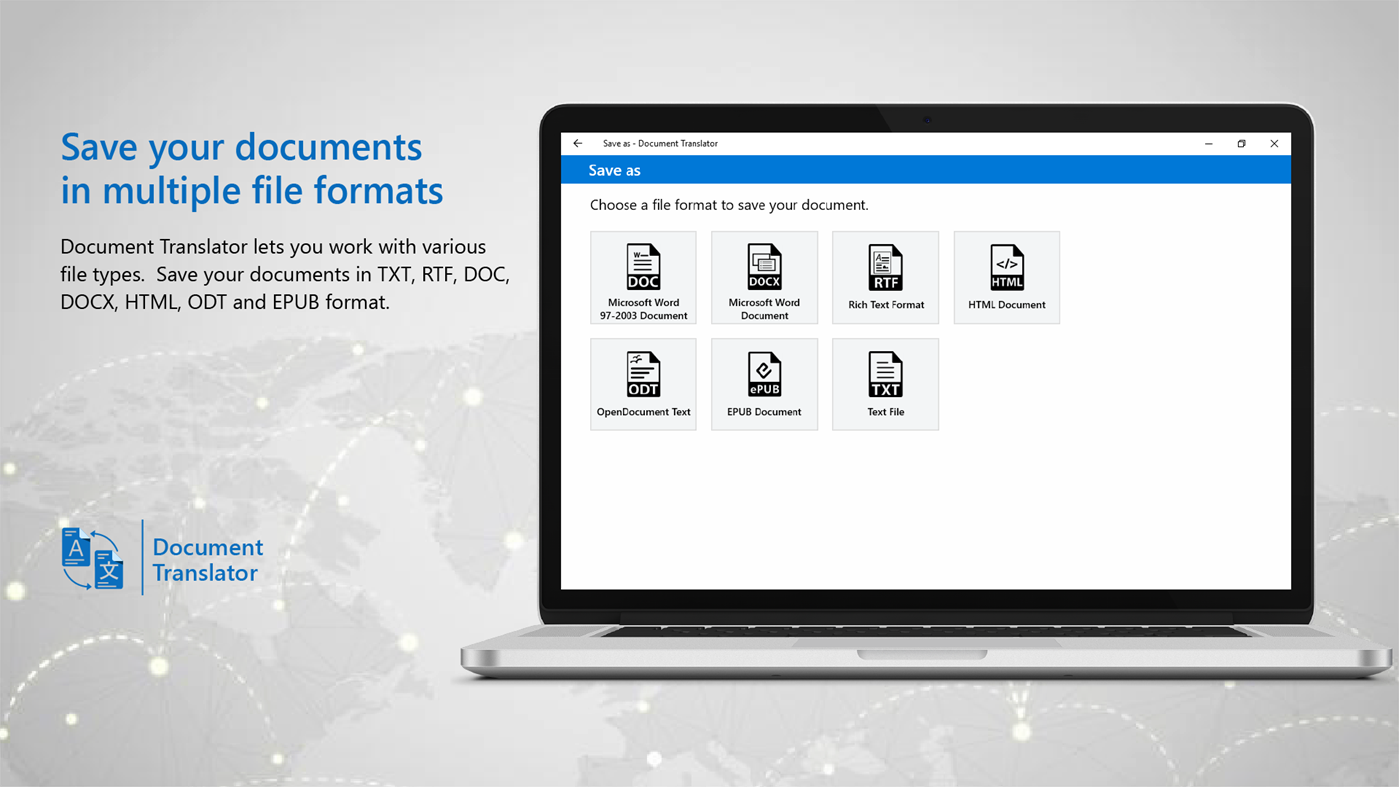Screen dimensions: 1399x787
Task: Select the OpenDocument Text tile
Action: 643,383
